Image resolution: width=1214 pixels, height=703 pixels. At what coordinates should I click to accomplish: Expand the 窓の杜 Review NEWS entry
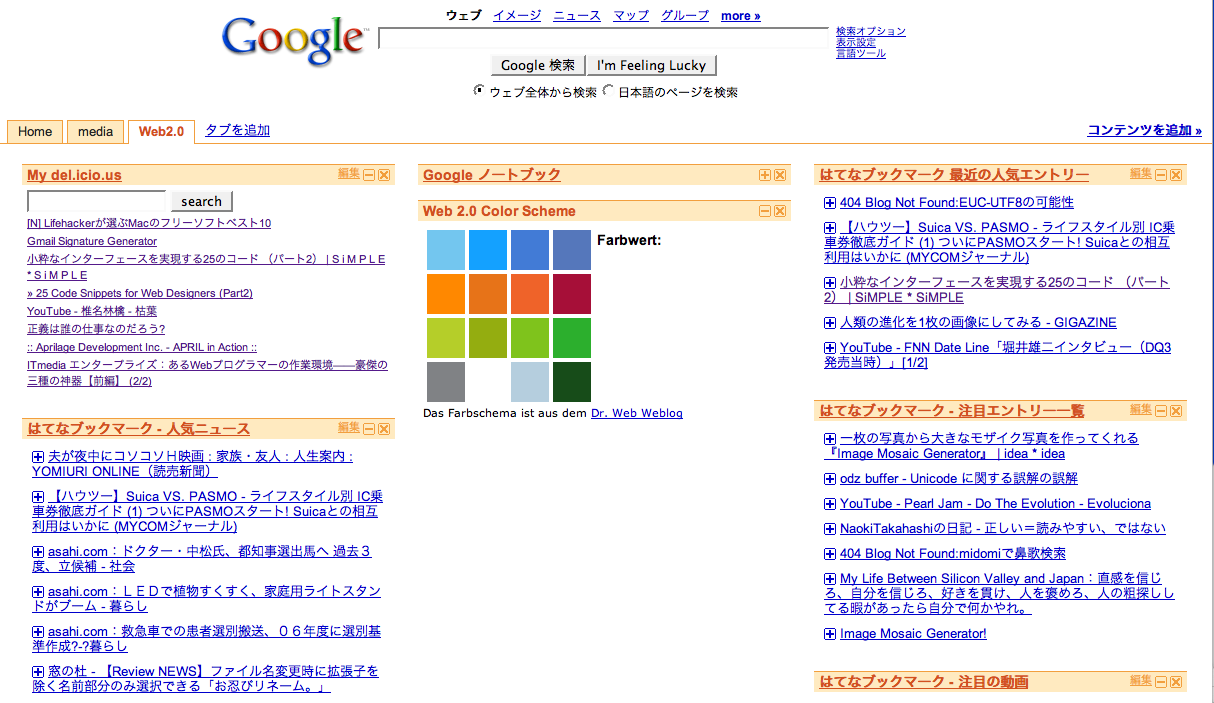[x=38, y=672]
